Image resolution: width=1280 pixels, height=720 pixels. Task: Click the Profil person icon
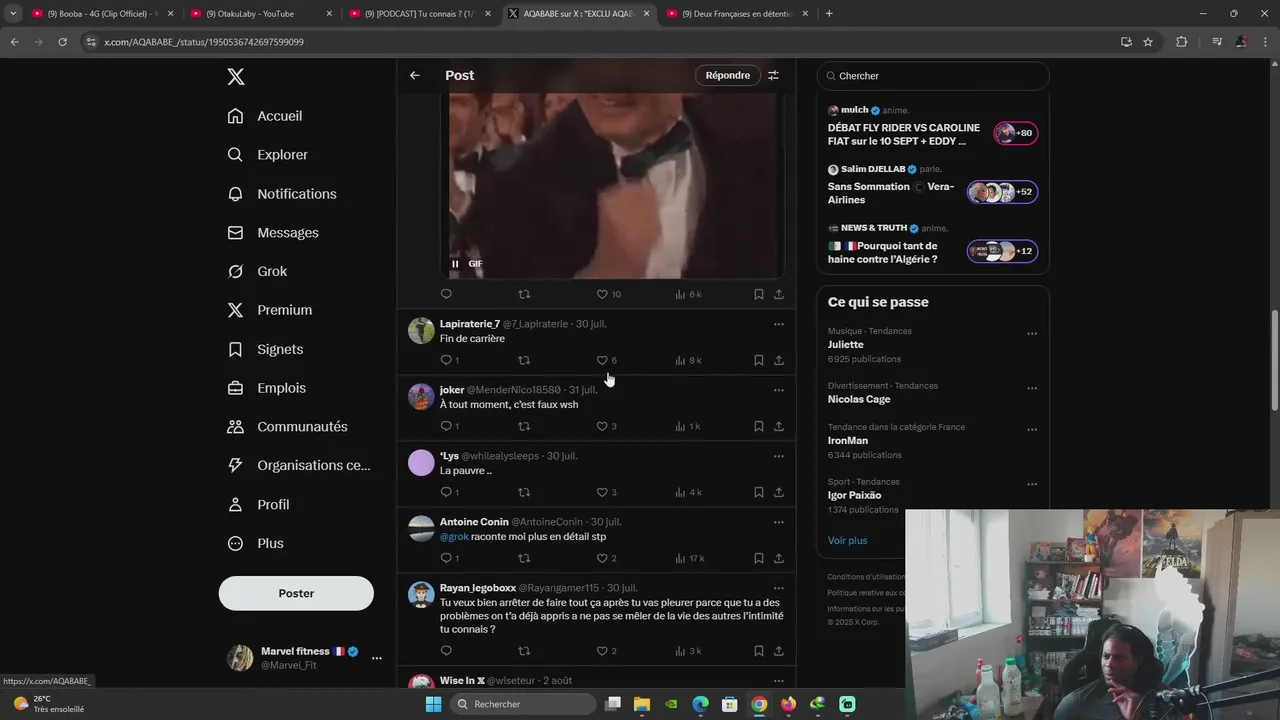click(x=235, y=504)
